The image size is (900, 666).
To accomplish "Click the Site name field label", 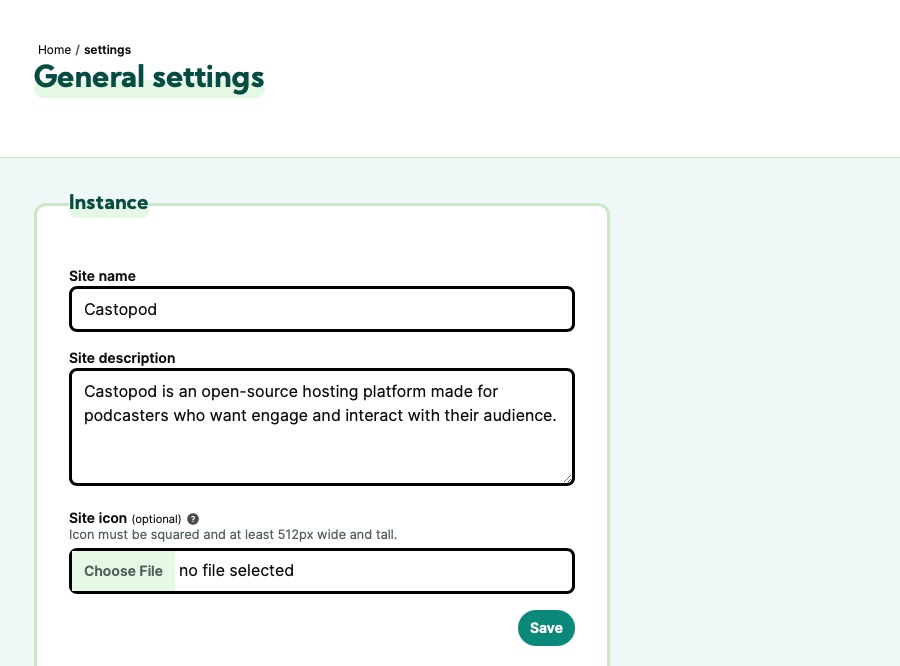I will [x=102, y=276].
